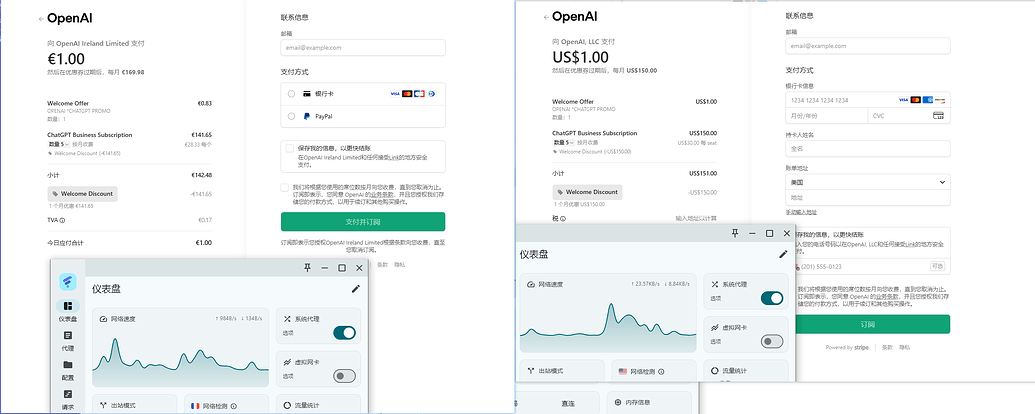Click the green 订阅 button in the right checkout
This screenshot has width=1035, height=414.
coord(867,324)
